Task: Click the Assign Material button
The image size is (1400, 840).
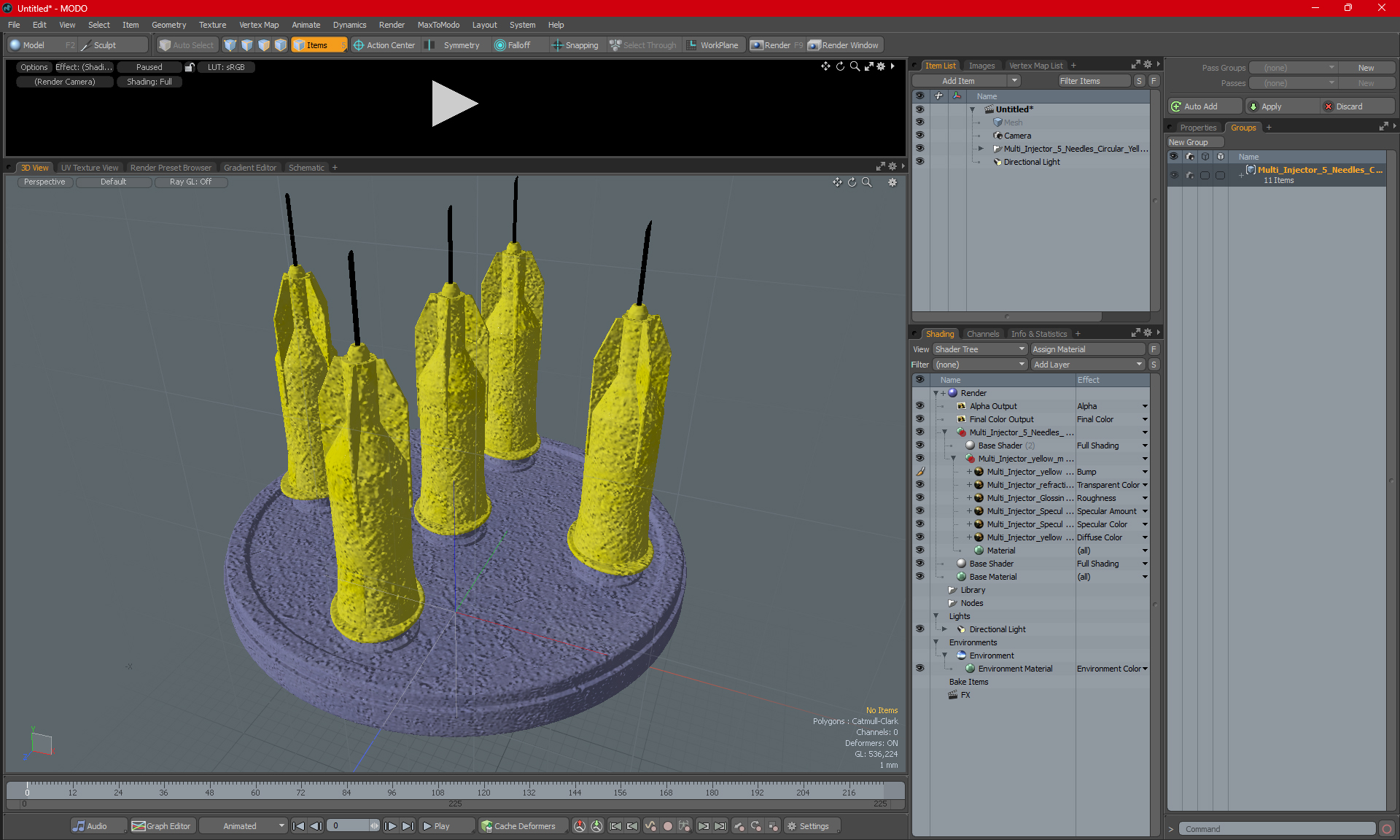Action: (1086, 349)
